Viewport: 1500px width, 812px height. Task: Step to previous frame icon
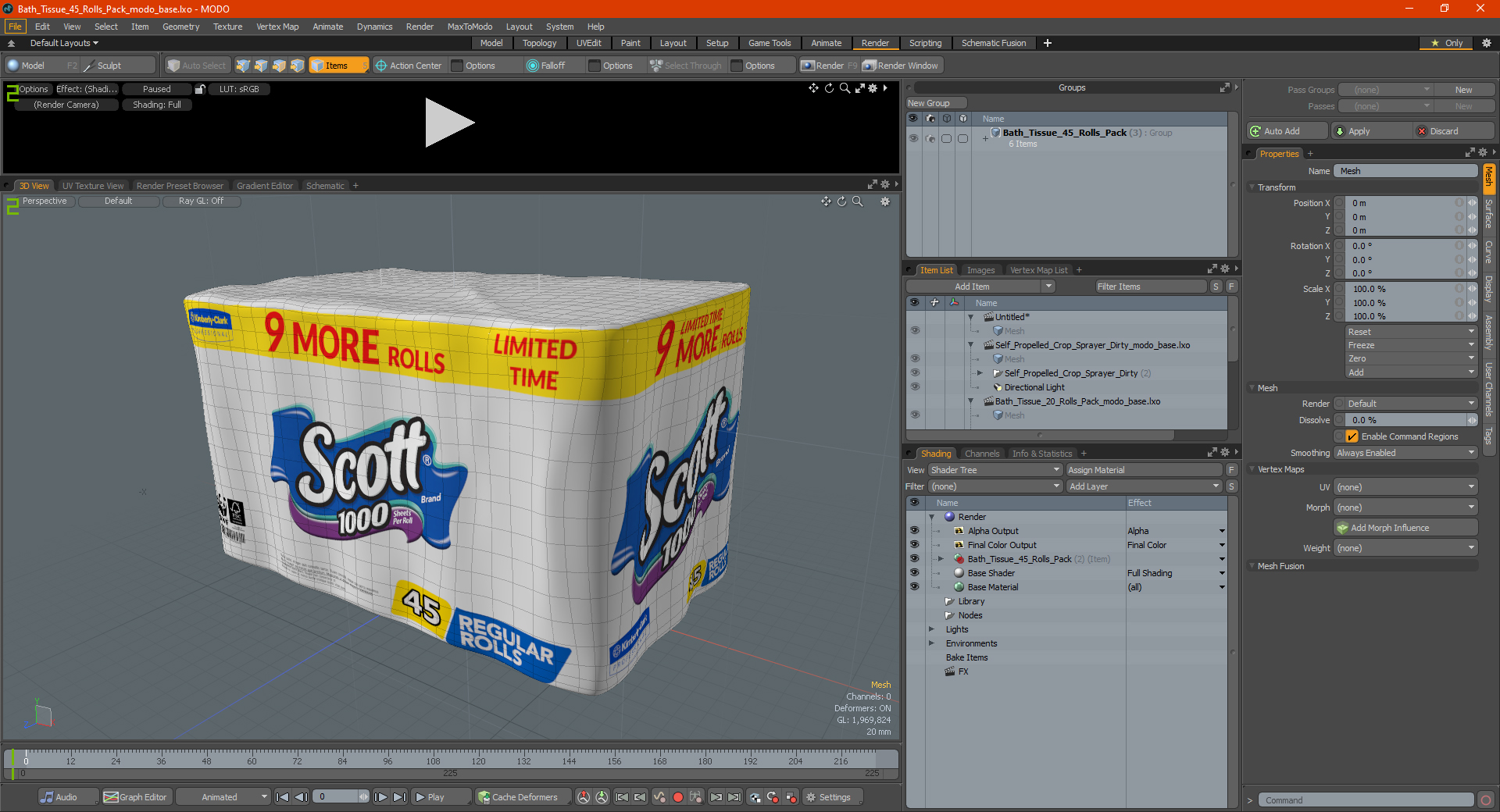(301, 797)
